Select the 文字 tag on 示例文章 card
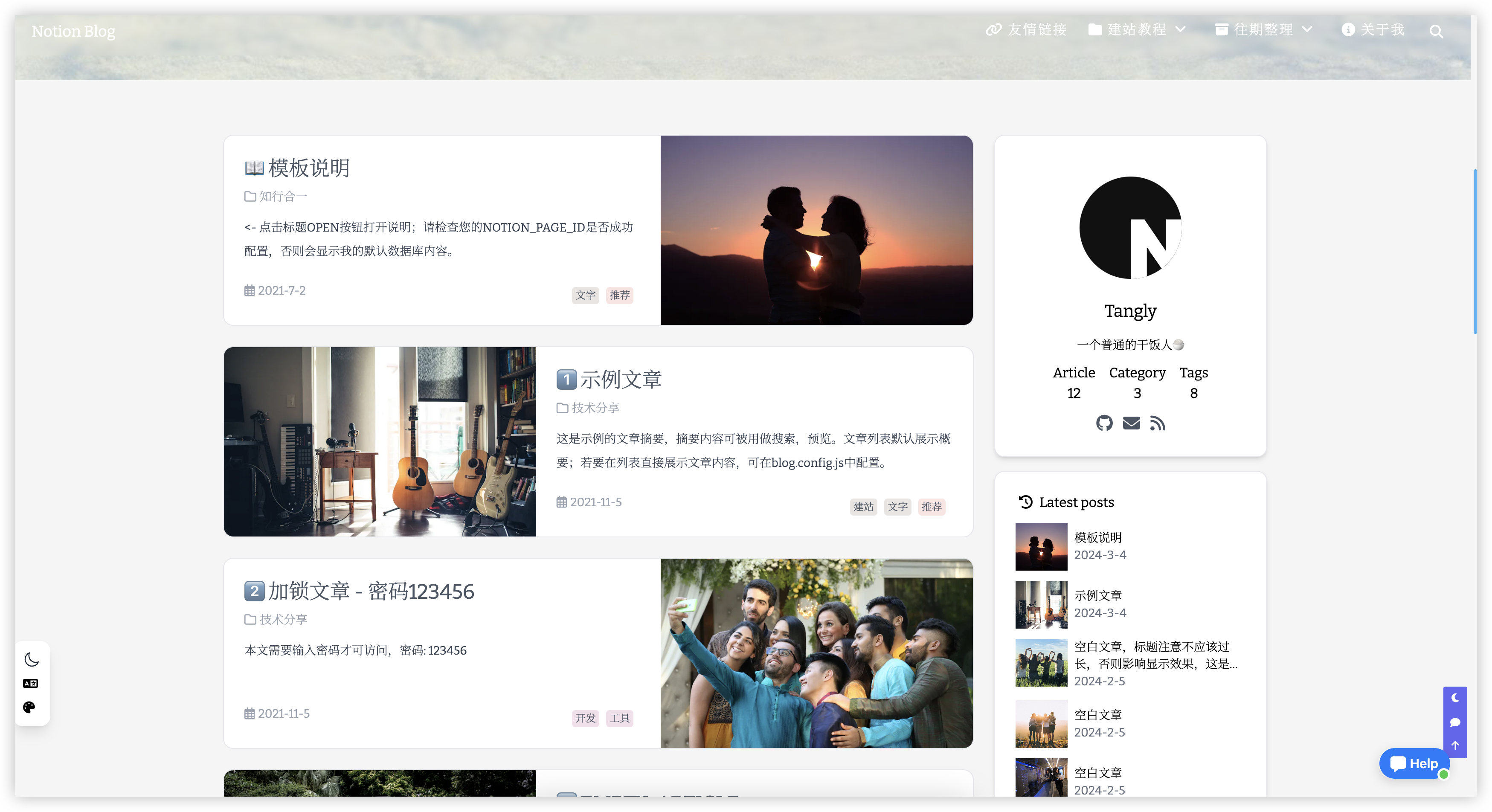This screenshot has width=1492, height=812. point(898,507)
